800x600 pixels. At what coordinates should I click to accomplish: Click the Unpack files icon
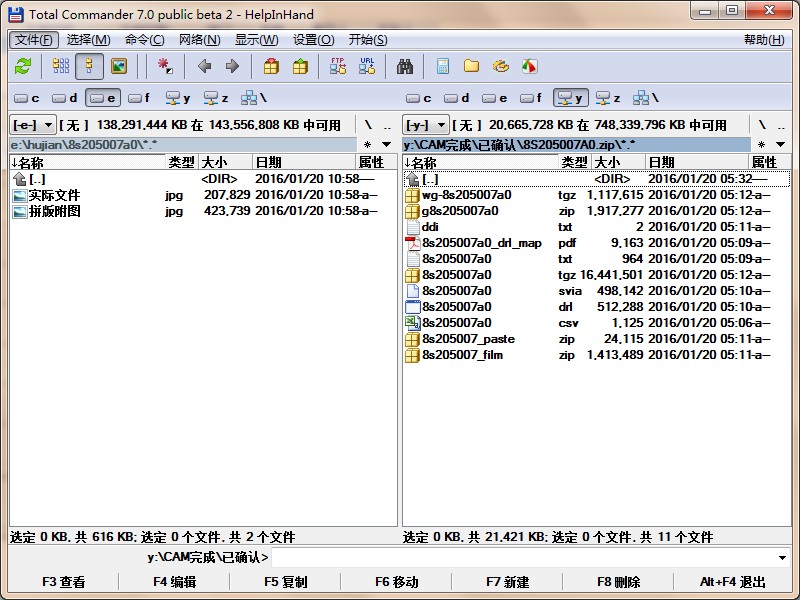301,66
